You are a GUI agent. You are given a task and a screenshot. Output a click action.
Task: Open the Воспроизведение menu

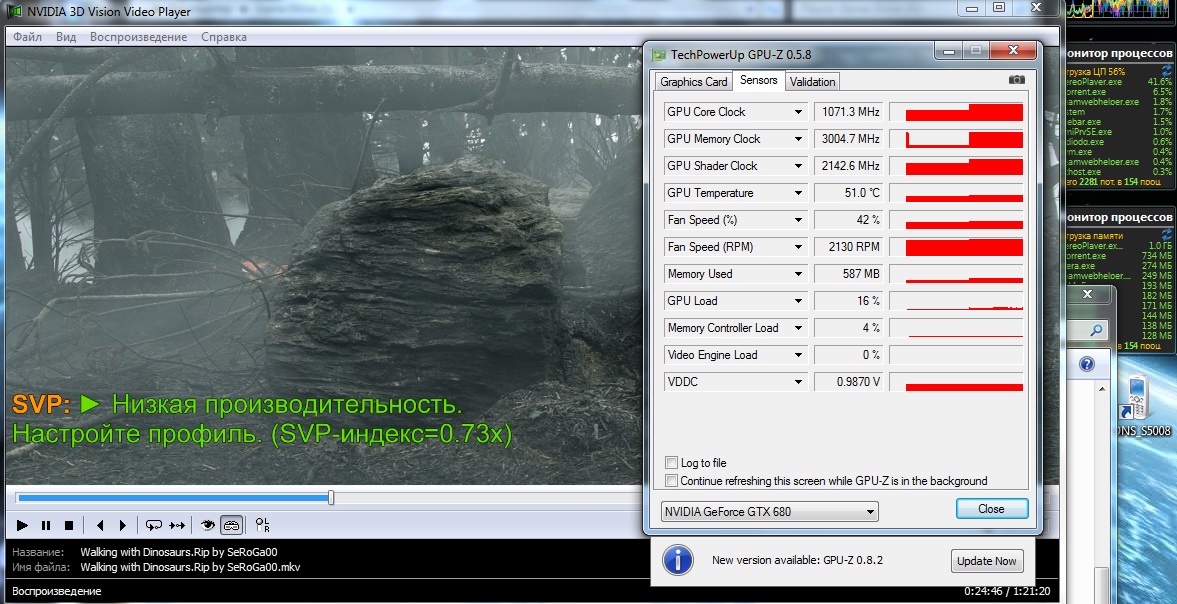click(138, 37)
